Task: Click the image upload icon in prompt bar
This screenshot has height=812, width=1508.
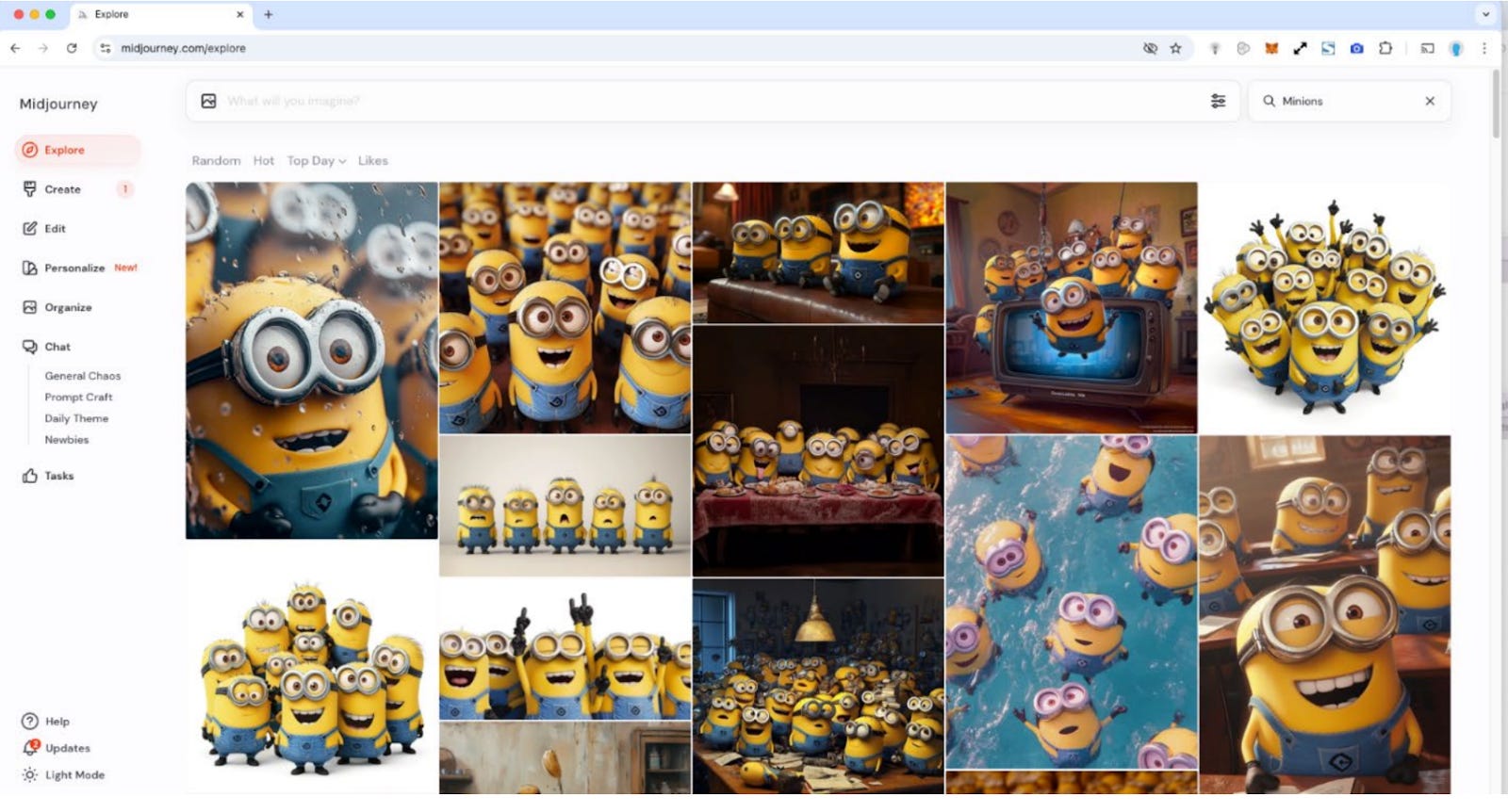Action: coord(209,101)
